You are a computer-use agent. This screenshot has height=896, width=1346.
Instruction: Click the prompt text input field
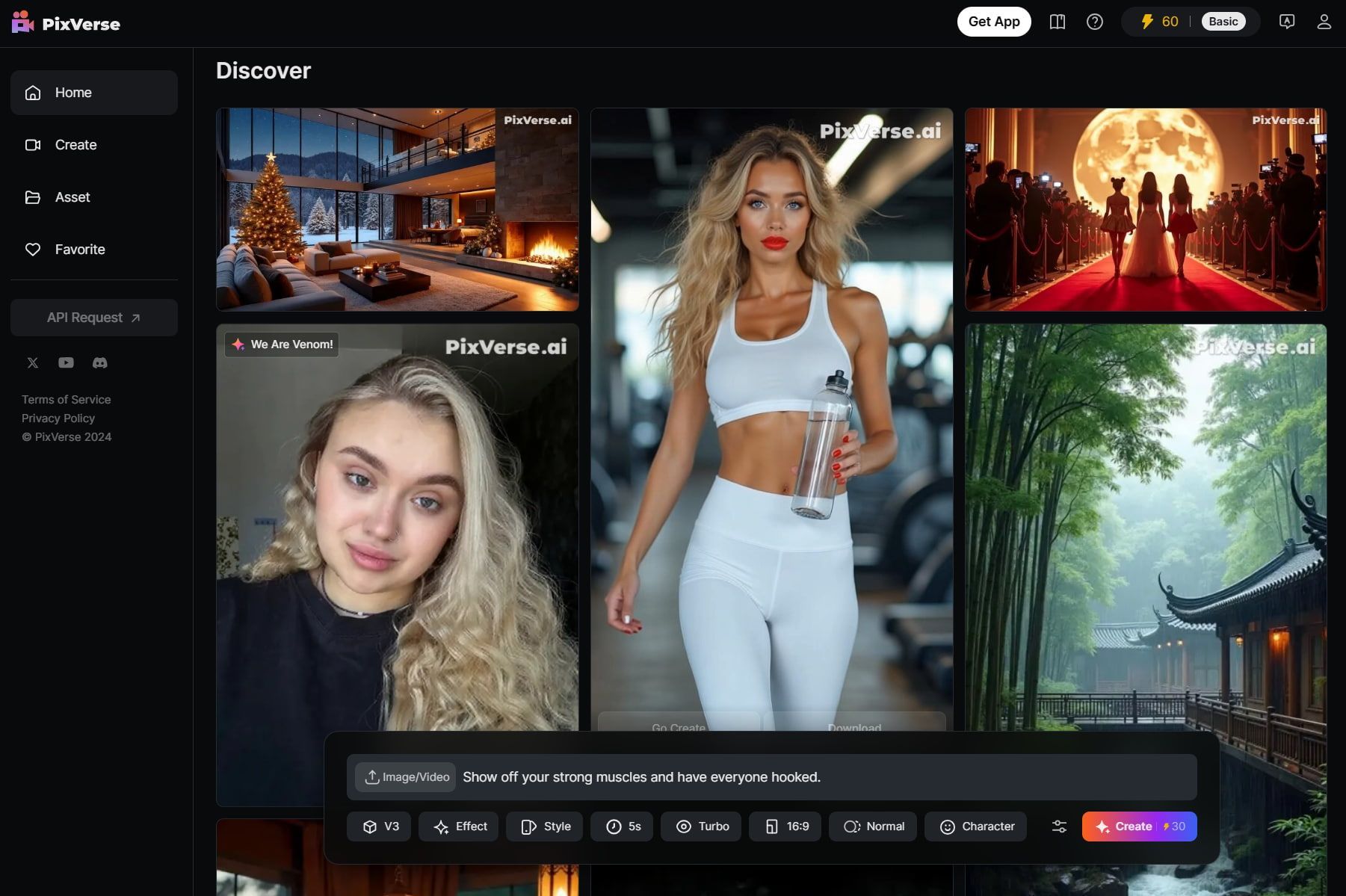click(747, 776)
